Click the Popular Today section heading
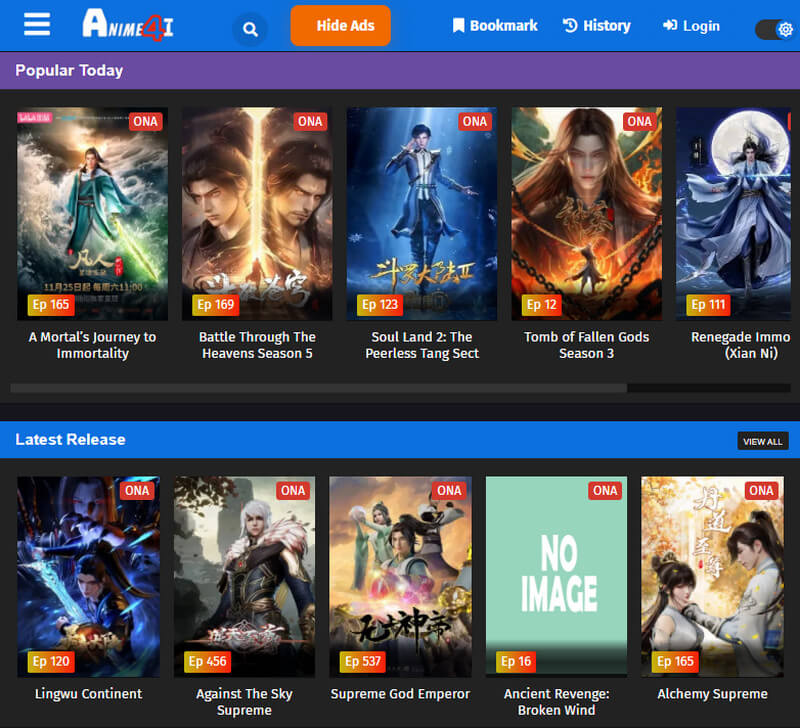Image resolution: width=800 pixels, height=728 pixels. pos(69,70)
